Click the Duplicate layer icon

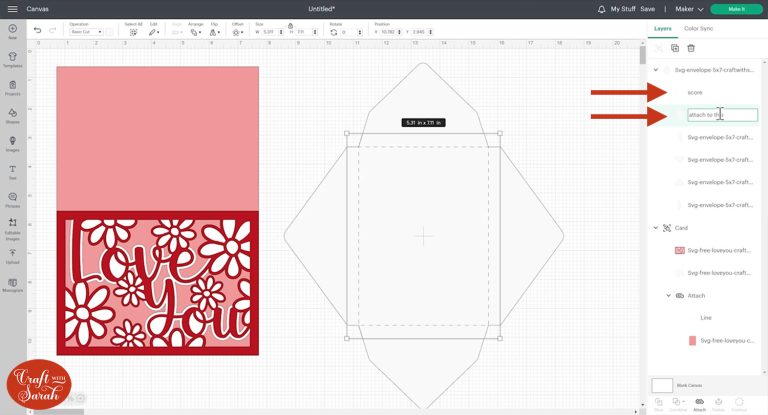click(675, 48)
